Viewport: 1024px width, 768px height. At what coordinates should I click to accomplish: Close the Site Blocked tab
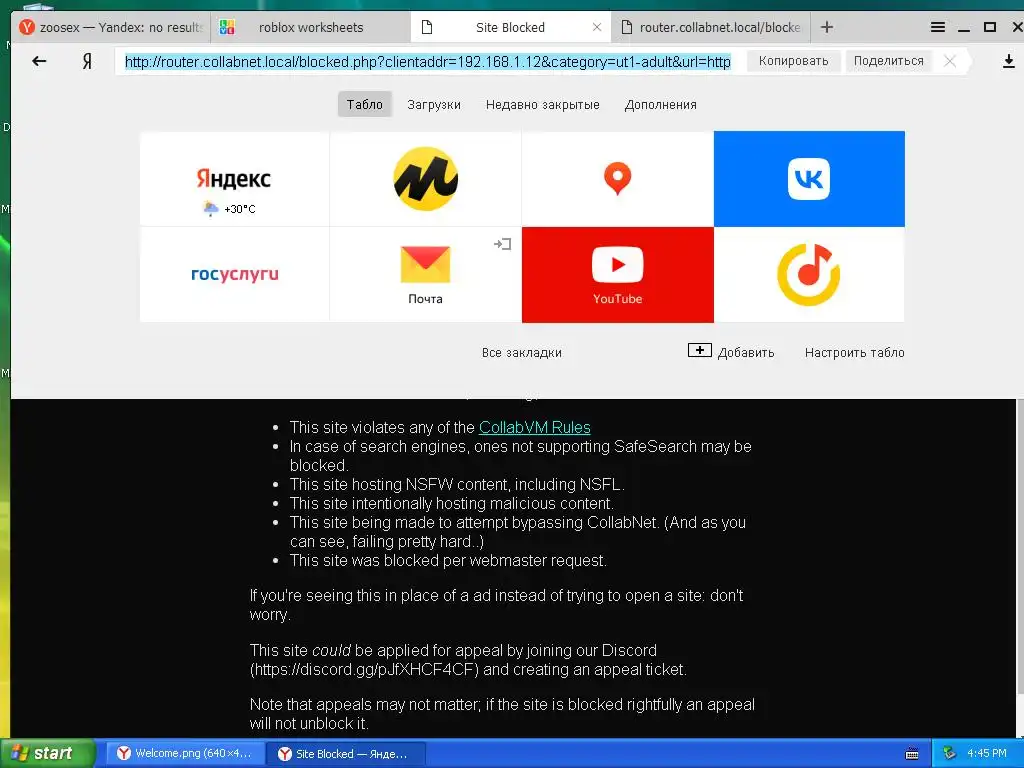click(x=597, y=27)
